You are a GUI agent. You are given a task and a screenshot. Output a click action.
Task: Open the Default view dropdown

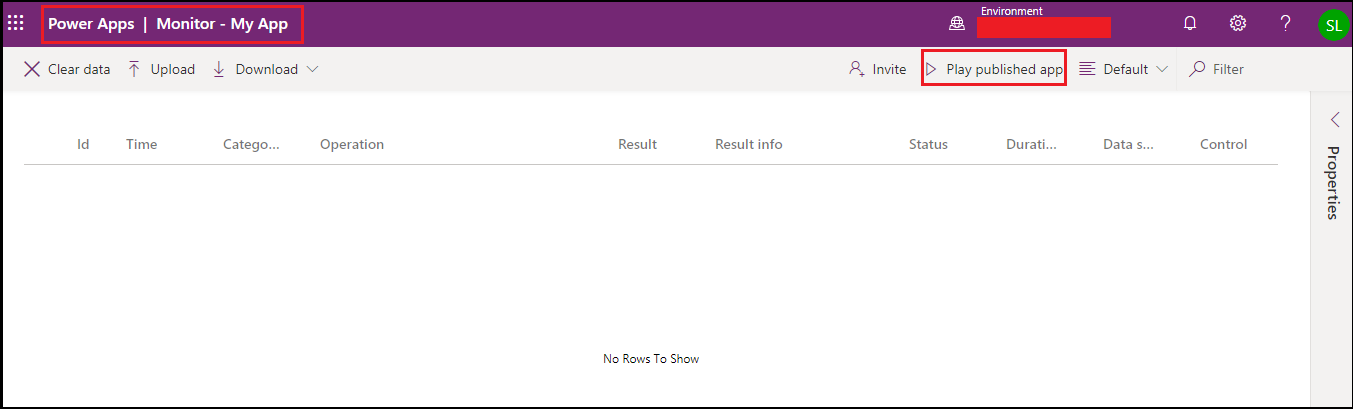click(1124, 69)
